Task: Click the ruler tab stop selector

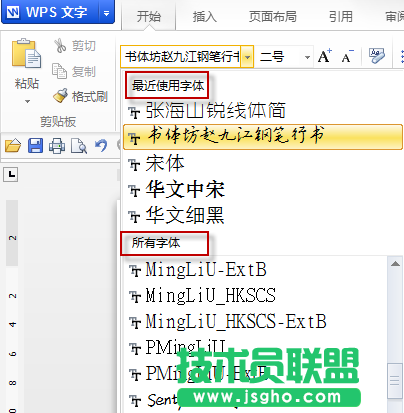Action: [x=11, y=174]
